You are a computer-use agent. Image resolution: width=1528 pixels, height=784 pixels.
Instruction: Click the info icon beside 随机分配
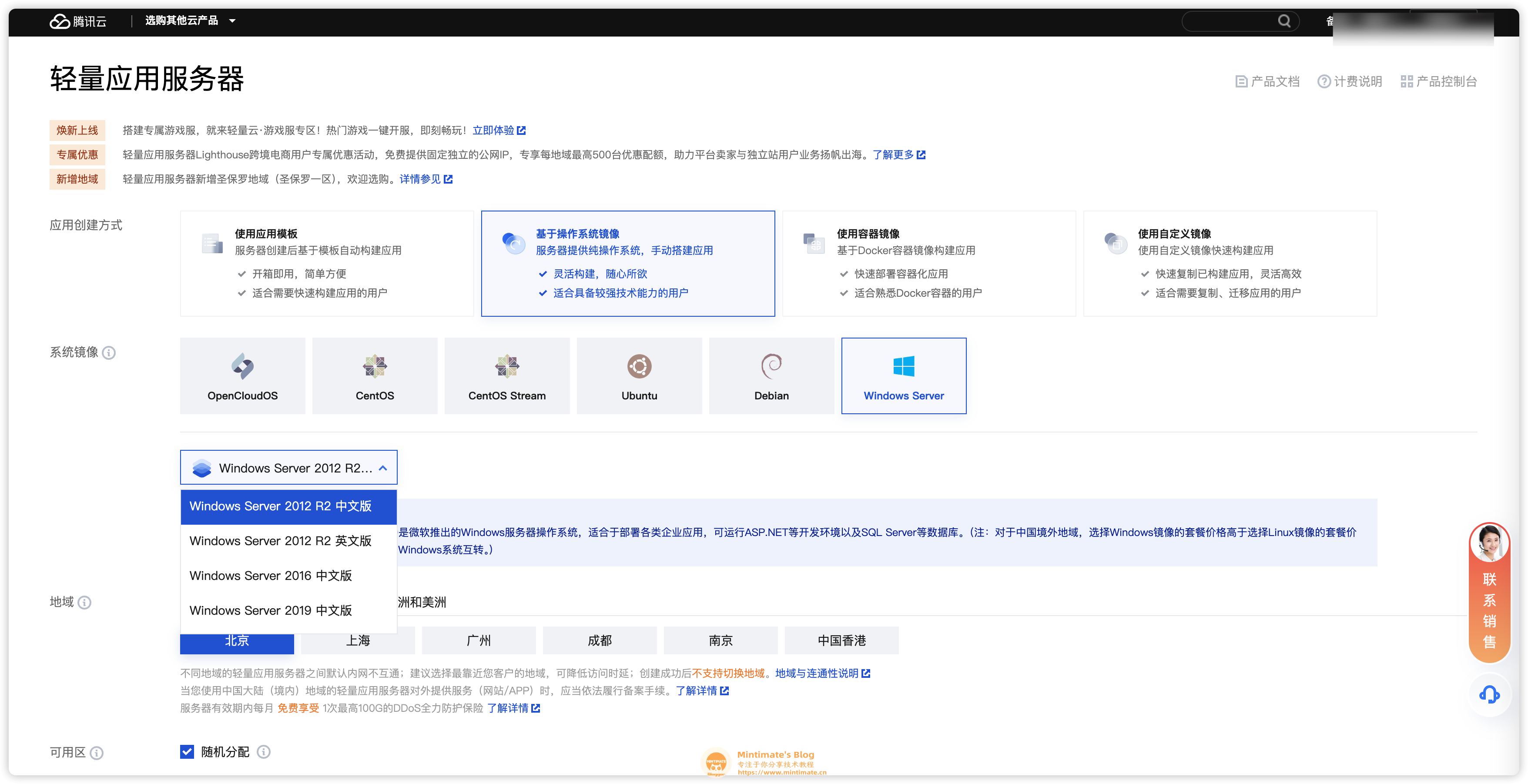(264, 752)
